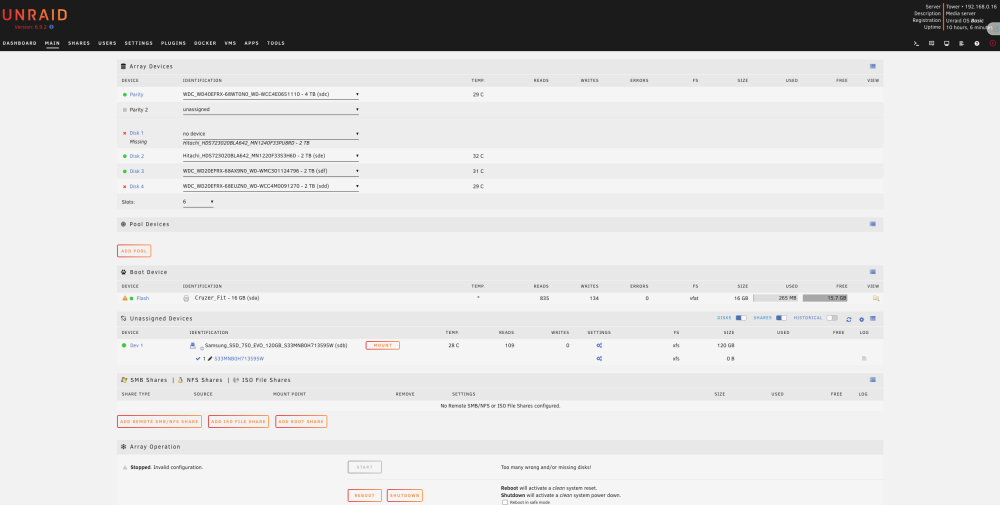The width and height of the screenshot is (1000, 505).
Task: Click the Mount button for Samsung SSD
Action: 383,346
